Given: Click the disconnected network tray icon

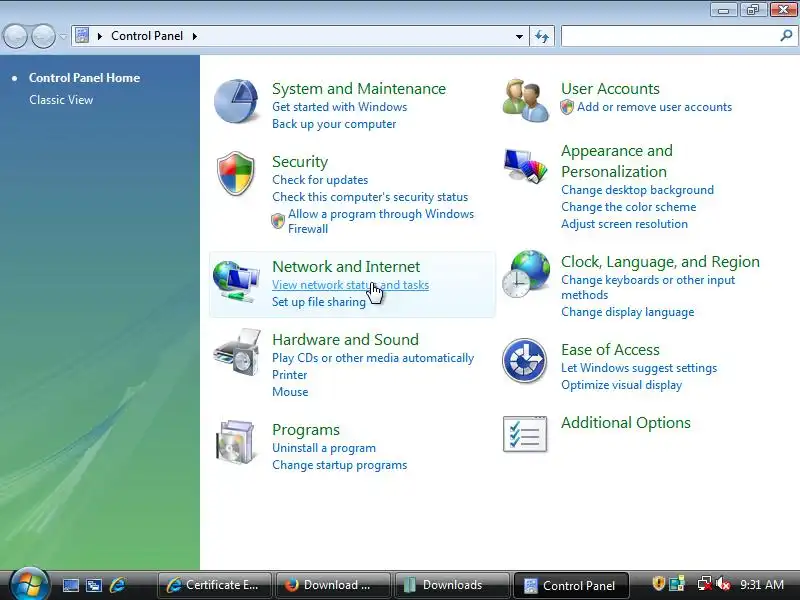Looking at the screenshot, I should tap(705, 584).
